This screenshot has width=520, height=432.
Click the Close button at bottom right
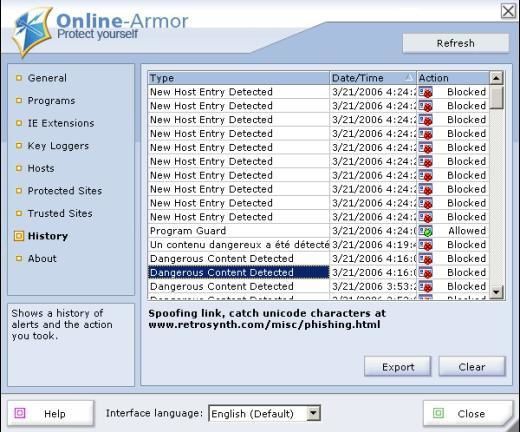468,414
